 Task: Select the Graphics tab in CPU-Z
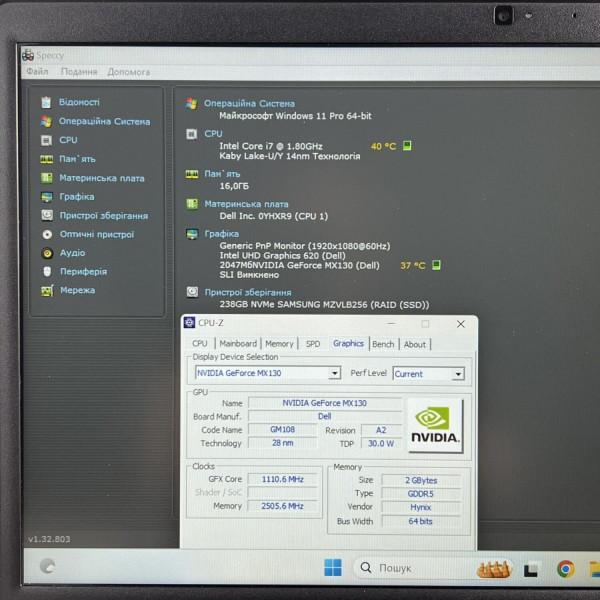pos(348,343)
